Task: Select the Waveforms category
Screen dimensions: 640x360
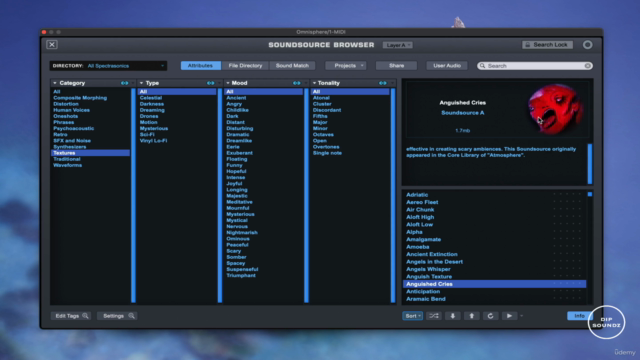Action: click(x=67, y=165)
